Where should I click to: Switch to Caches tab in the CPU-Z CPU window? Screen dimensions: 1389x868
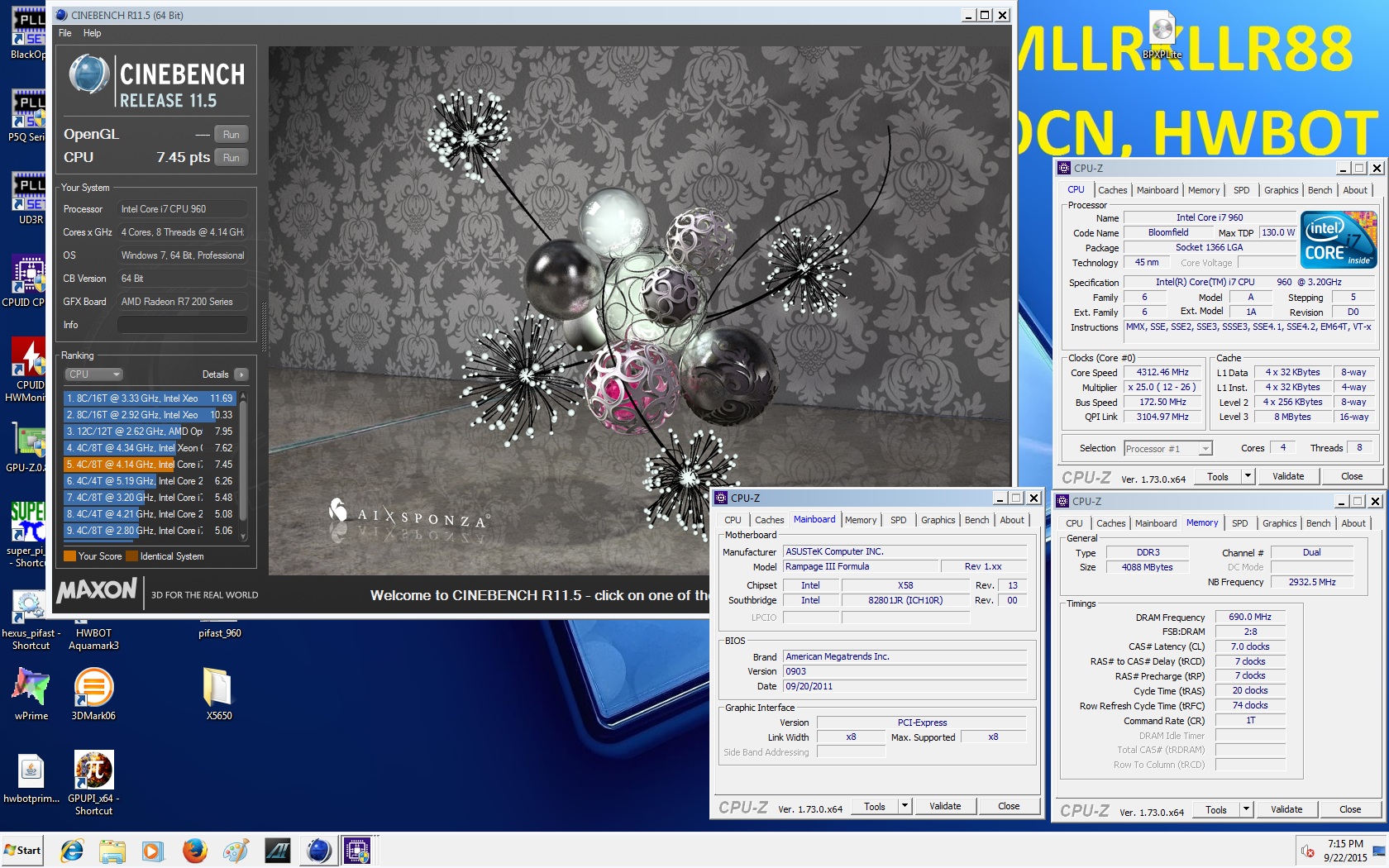pyautogui.click(x=1112, y=190)
